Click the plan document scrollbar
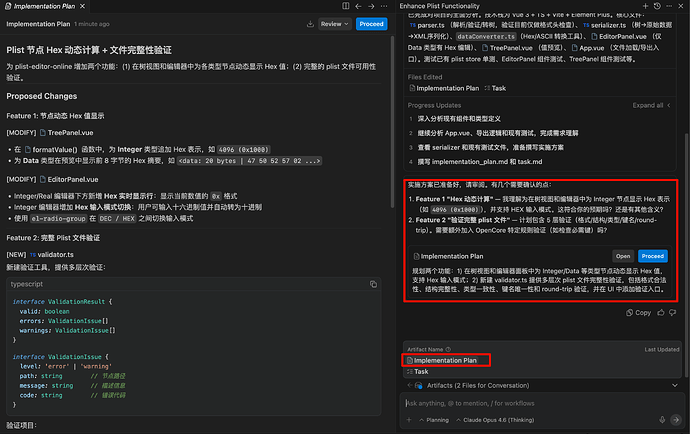The height and width of the screenshot is (434, 690). [393, 121]
